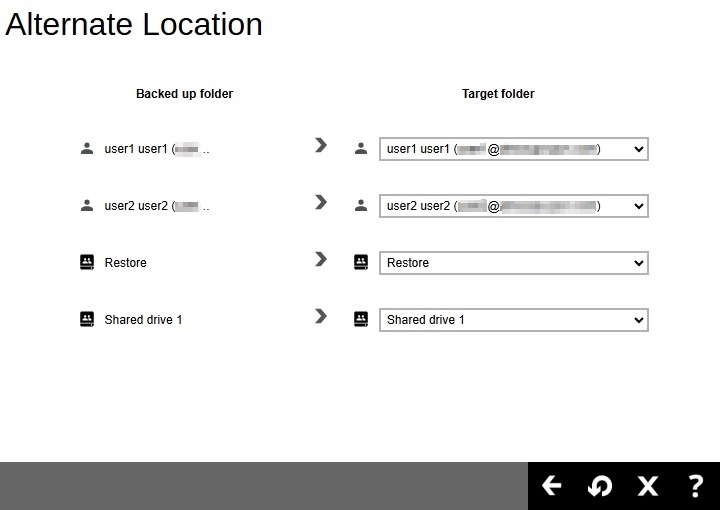Click the person icon next to user1 target dropdown
This screenshot has height=510, width=720.
[x=361, y=149]
